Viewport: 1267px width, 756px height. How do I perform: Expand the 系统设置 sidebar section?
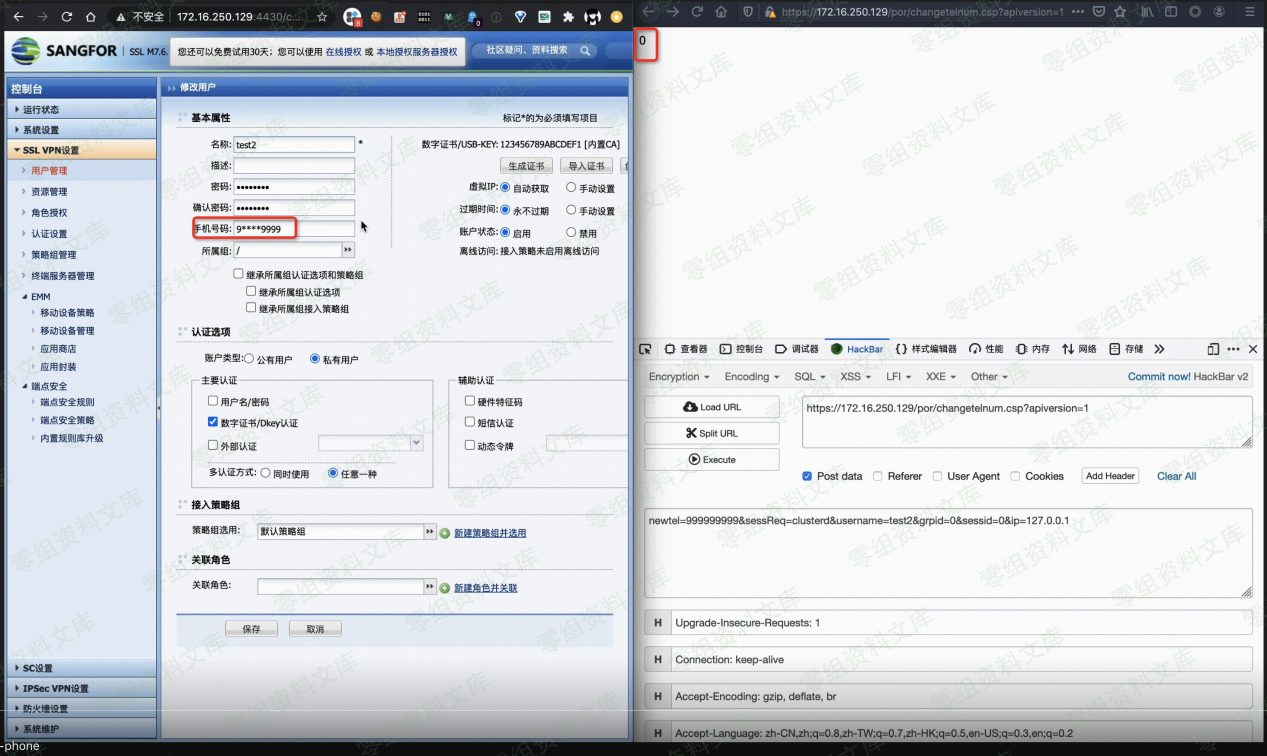click(x=41, y=130)
